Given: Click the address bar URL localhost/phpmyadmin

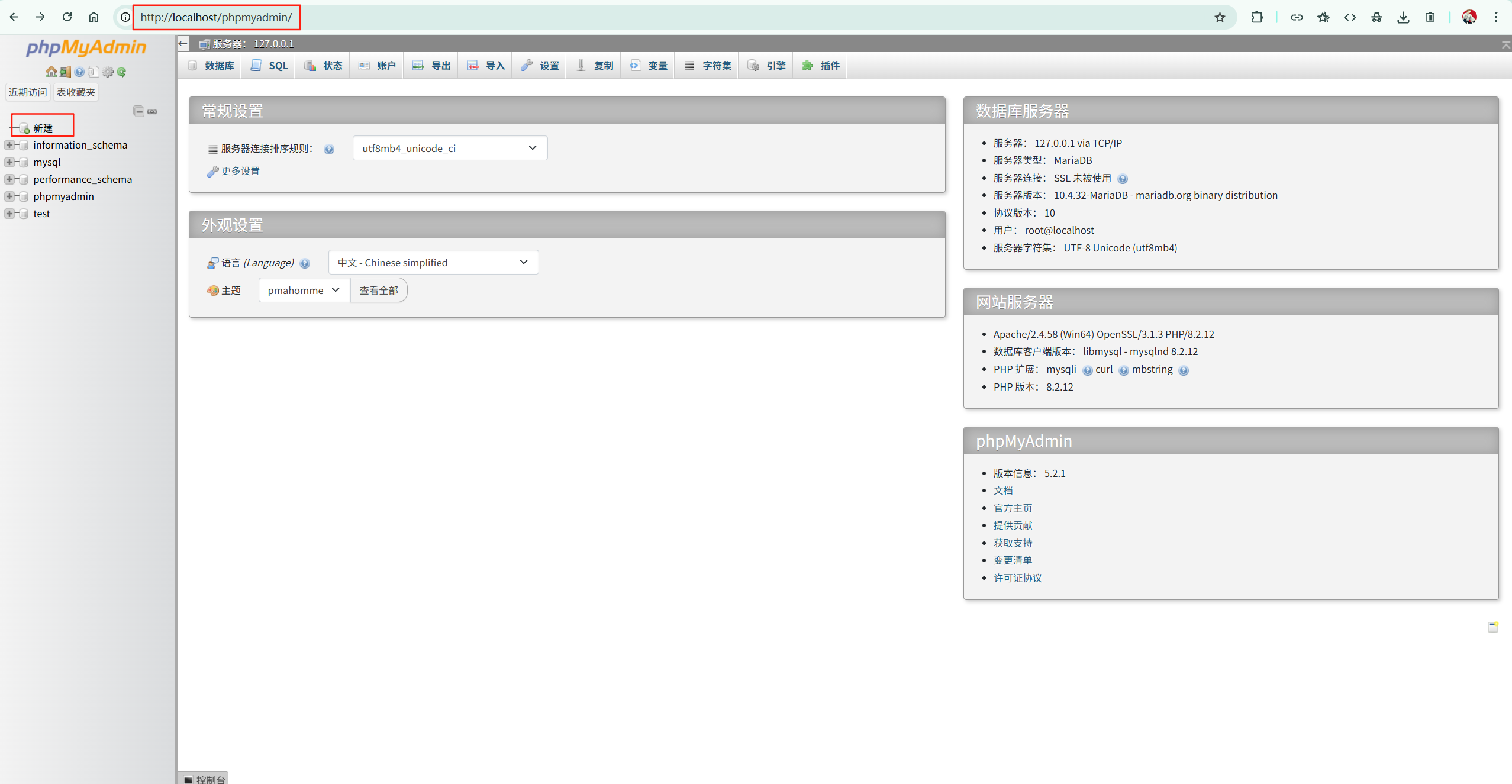Looking at the screenshot, I should pyautogui.click(x=216, y=17).
